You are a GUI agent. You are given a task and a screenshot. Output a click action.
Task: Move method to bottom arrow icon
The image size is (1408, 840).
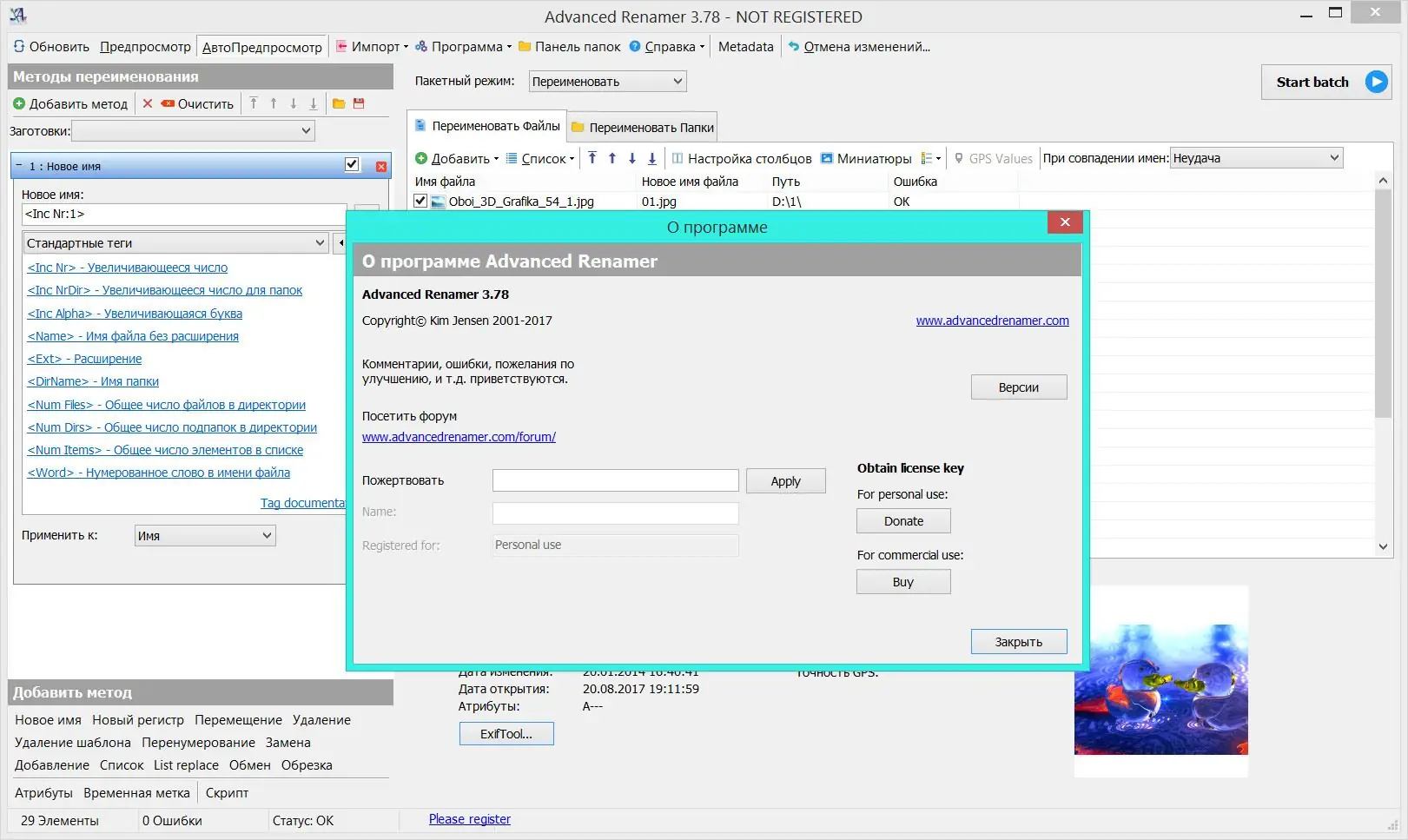tap(314, 103)
